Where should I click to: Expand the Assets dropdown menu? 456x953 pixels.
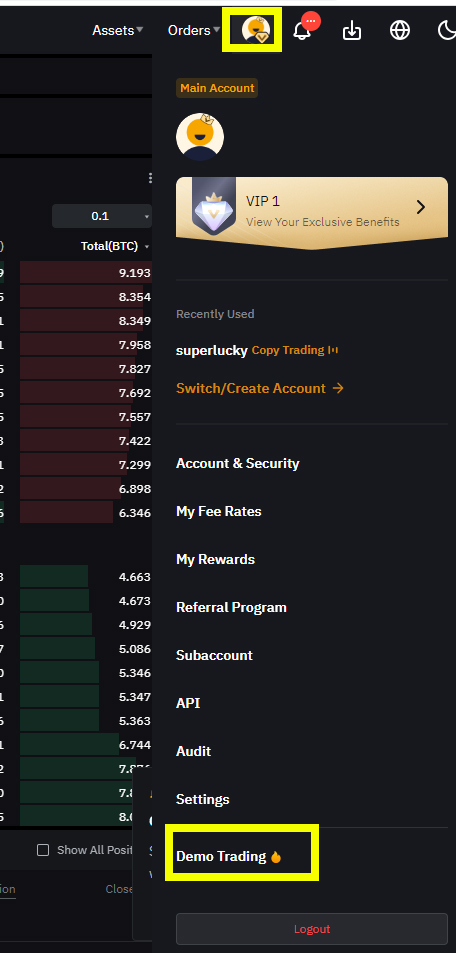117,30
